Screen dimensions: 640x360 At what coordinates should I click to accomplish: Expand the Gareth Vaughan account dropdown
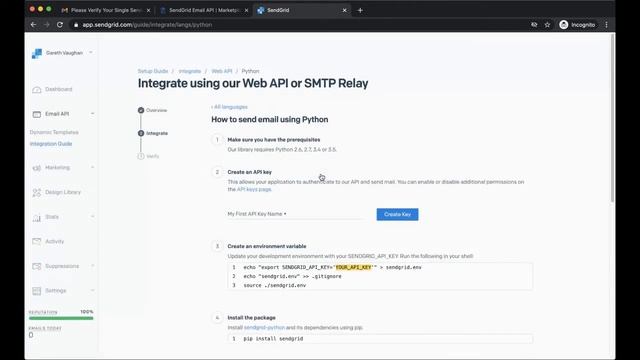coord(91,53)
